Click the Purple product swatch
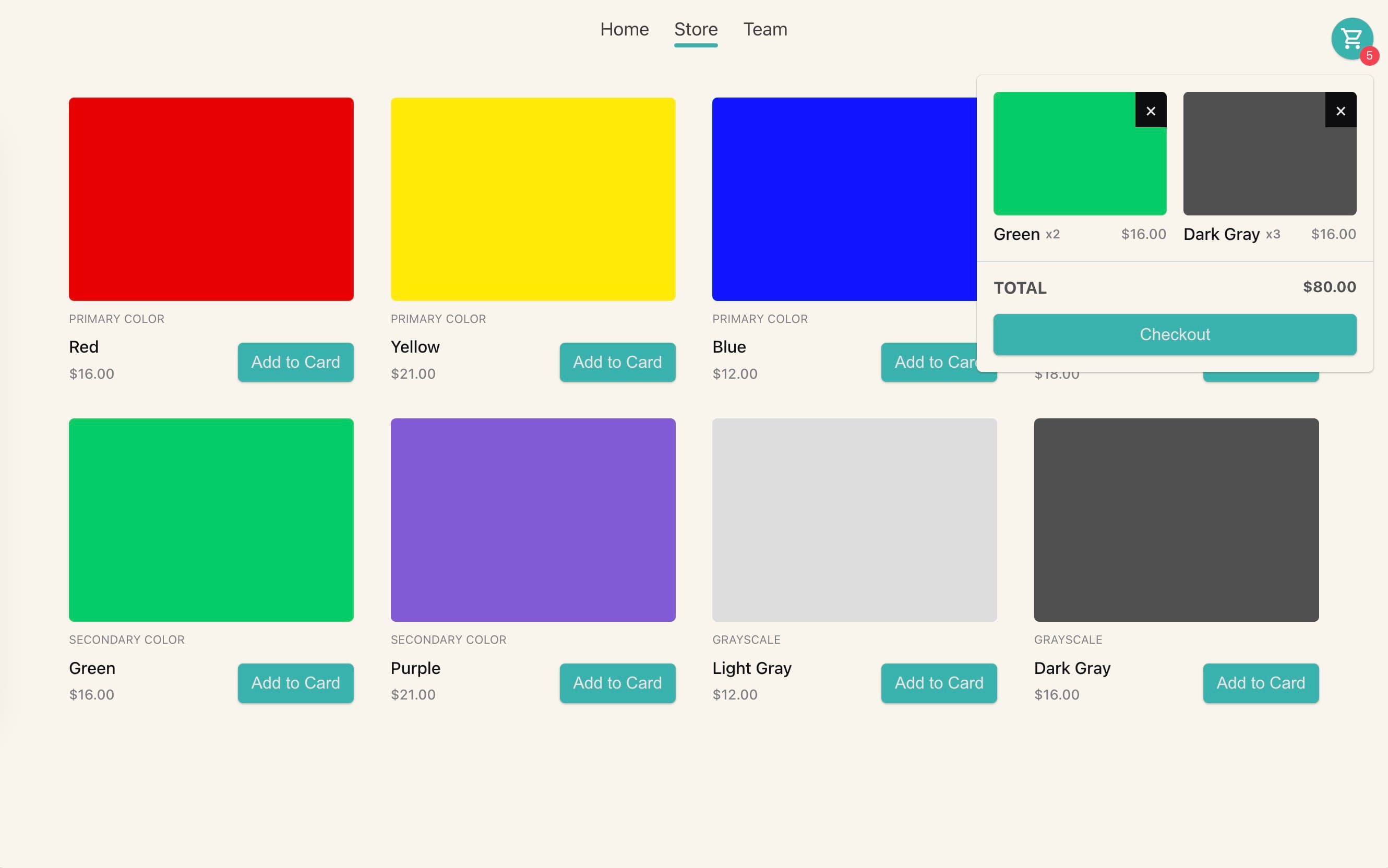 (x=533, y=520)
